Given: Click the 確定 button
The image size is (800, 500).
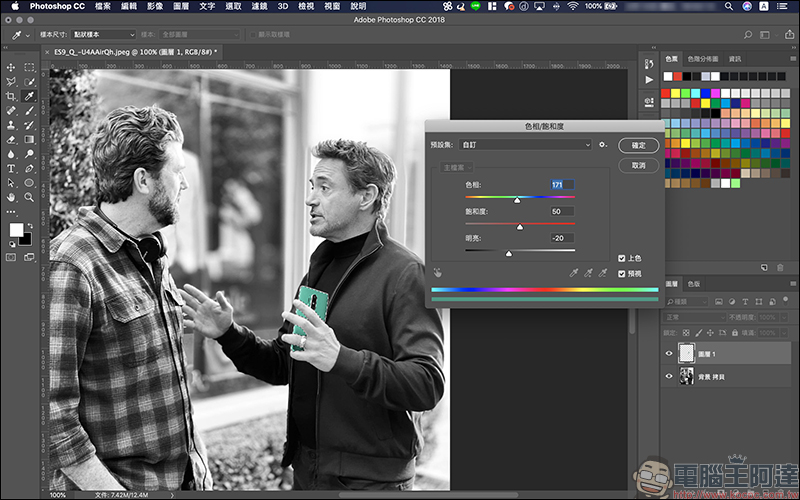Looking at the screenshot, I should pyautogui.click(x=638, y=145).
